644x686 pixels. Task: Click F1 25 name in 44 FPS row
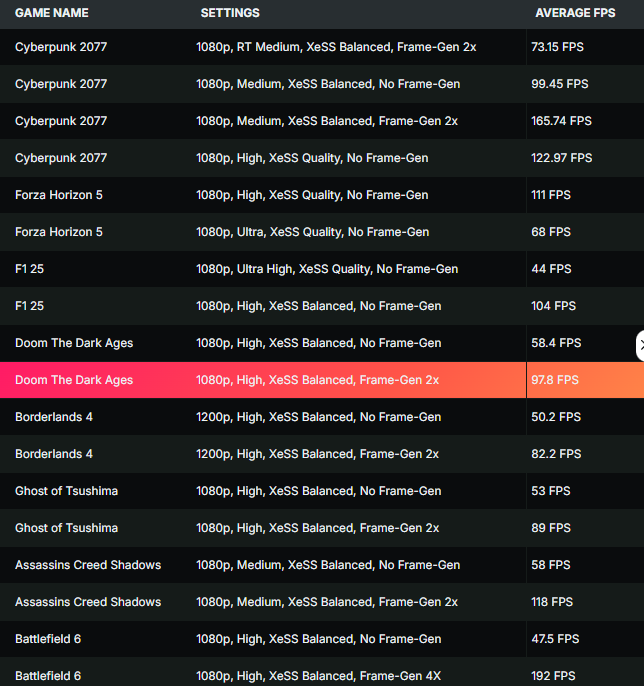tap(29, 269)
